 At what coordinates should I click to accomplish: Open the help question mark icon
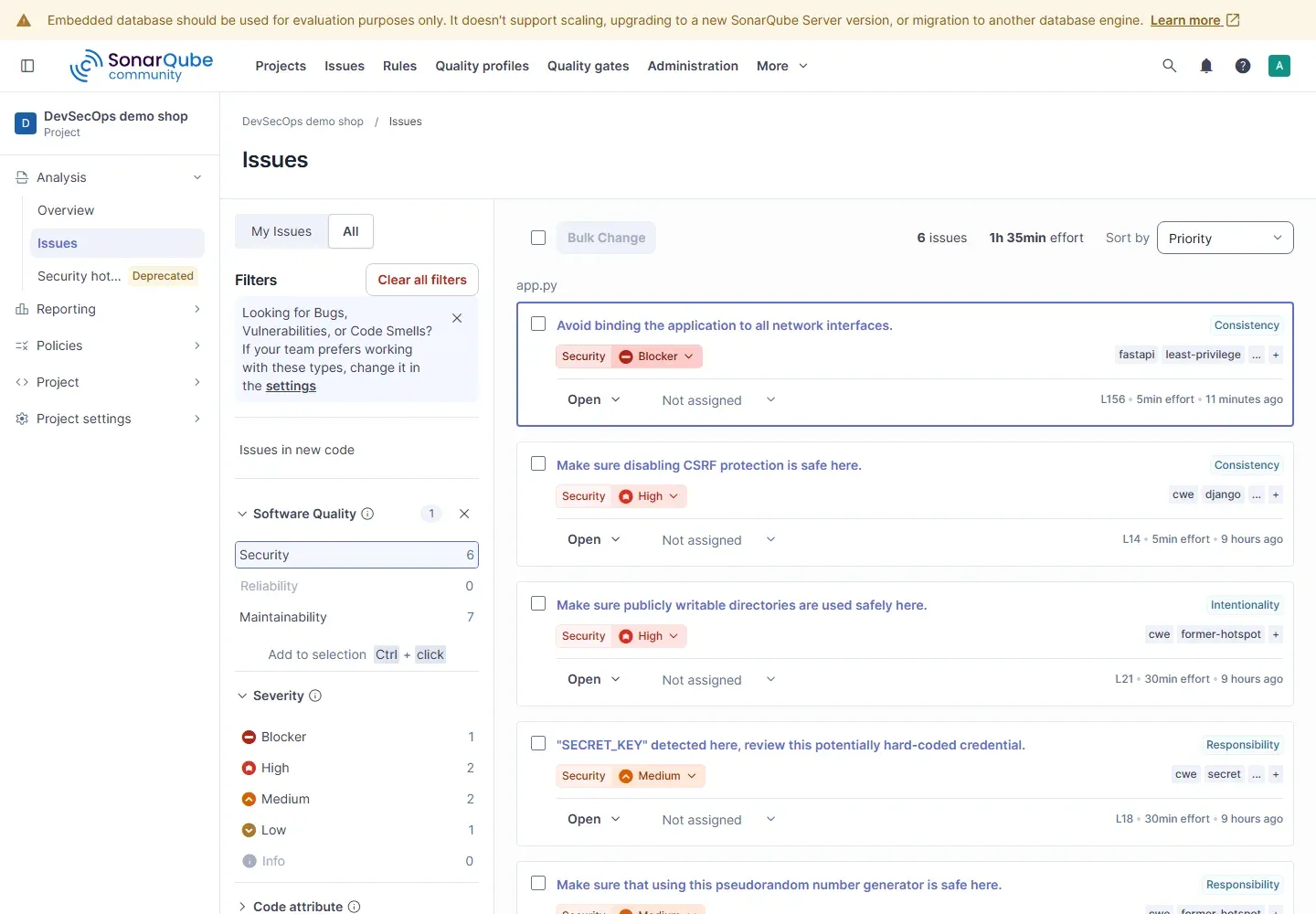click(x=1243, y=66)
